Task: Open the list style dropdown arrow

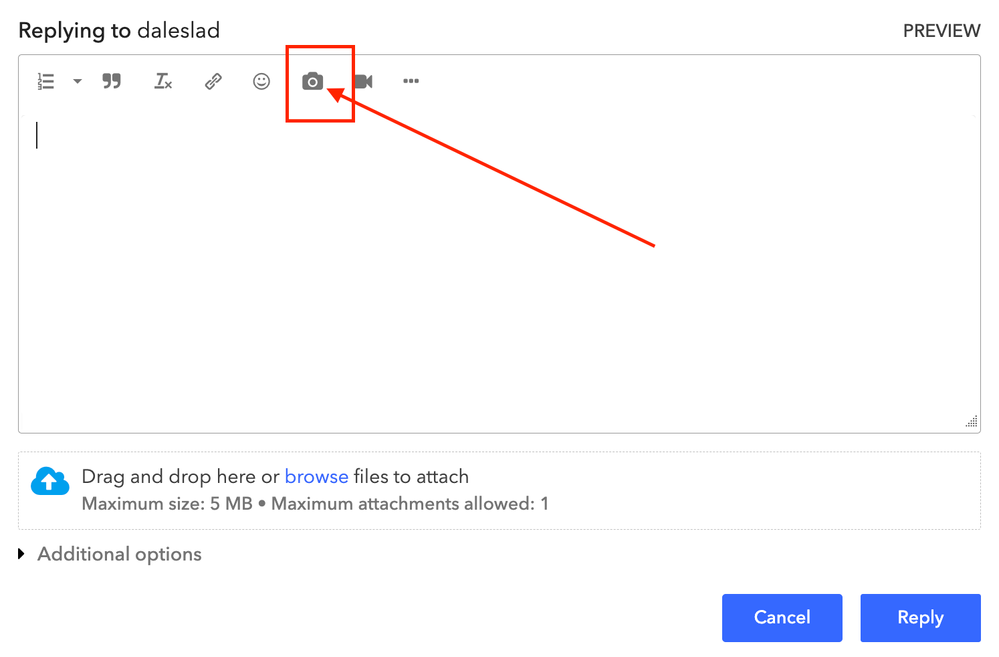Action: click(x=77, y=82)
